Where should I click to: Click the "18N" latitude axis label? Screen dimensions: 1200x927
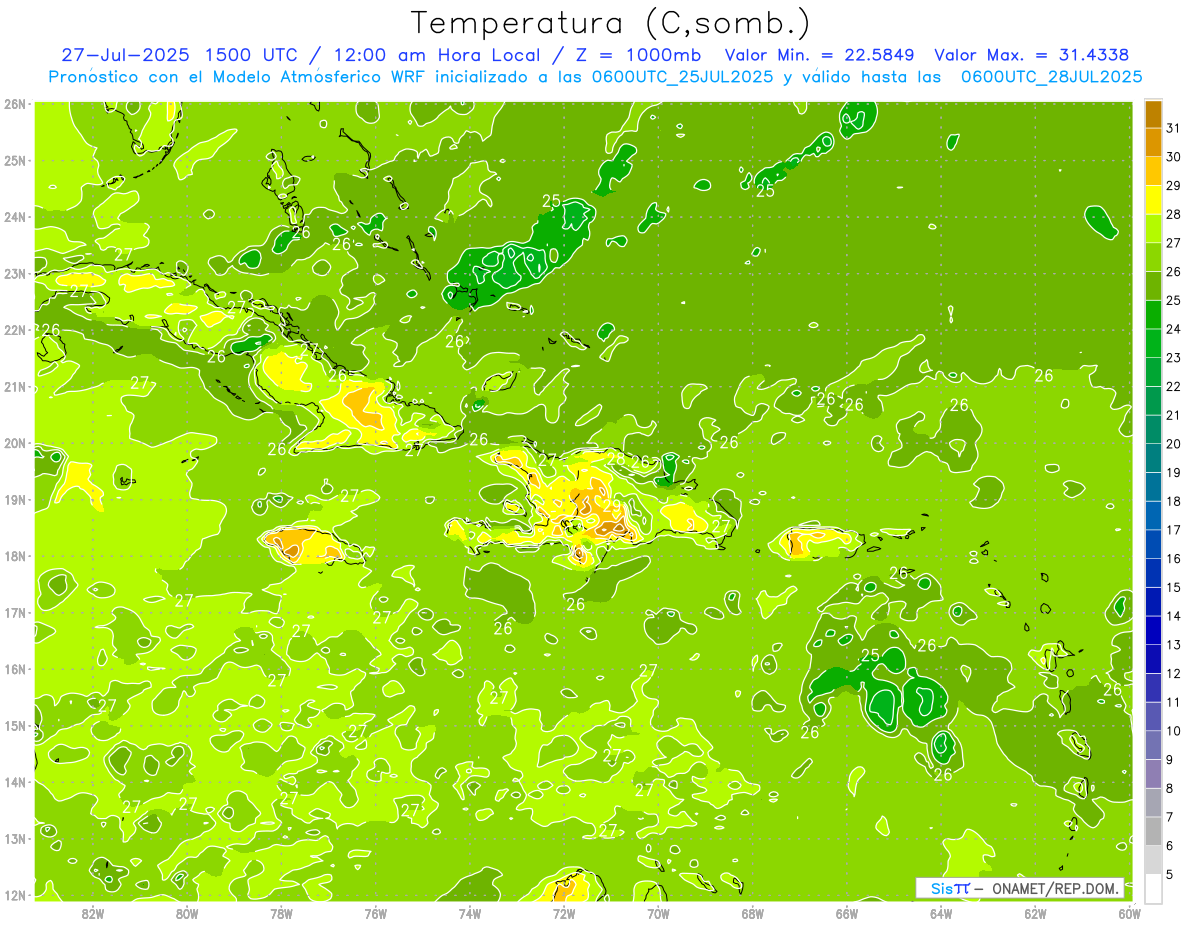(x=14, y=556)
